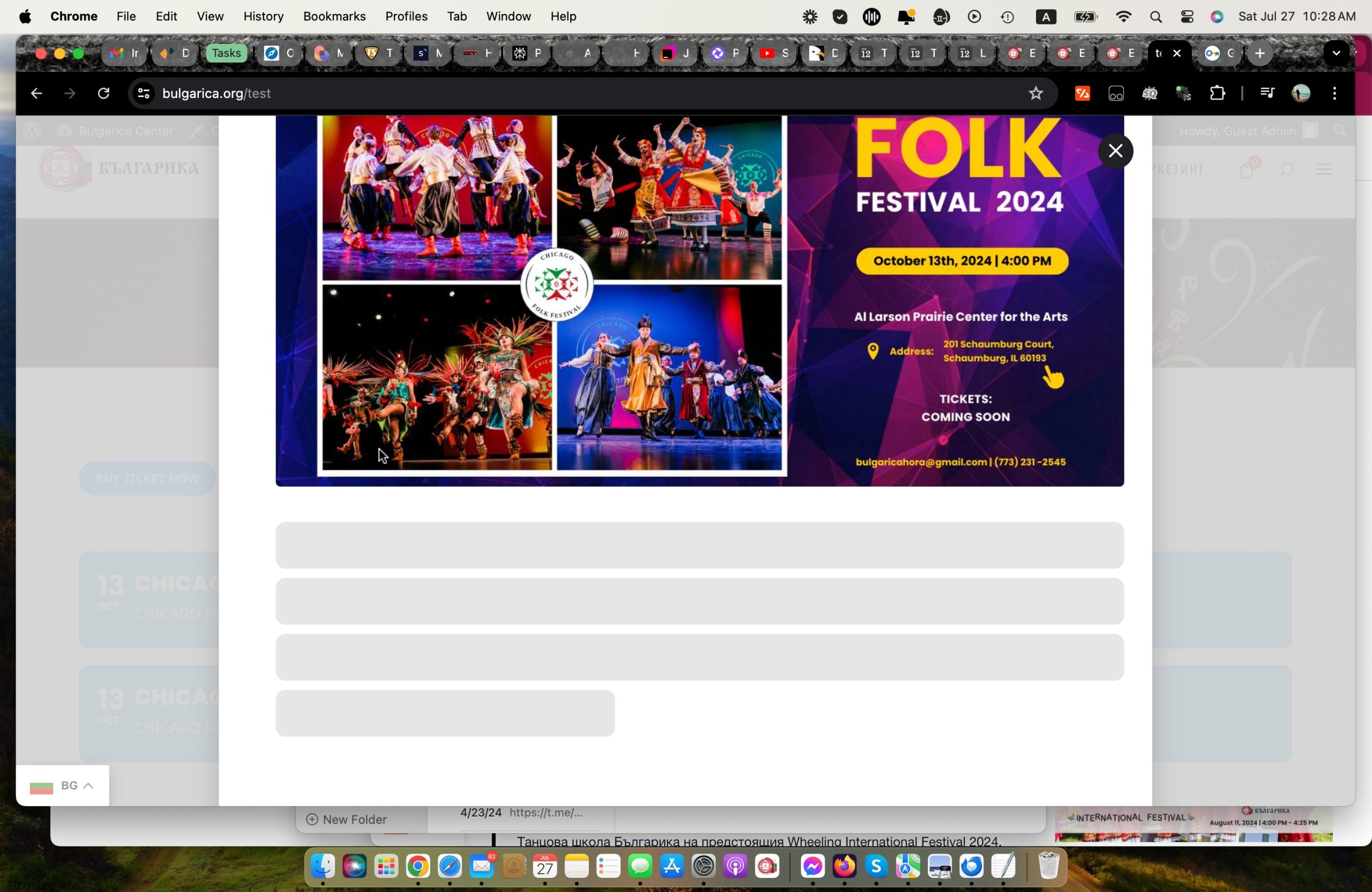Switch to the Google tab
Viewport: 1372px width, 892px height.
(1219, 54)
